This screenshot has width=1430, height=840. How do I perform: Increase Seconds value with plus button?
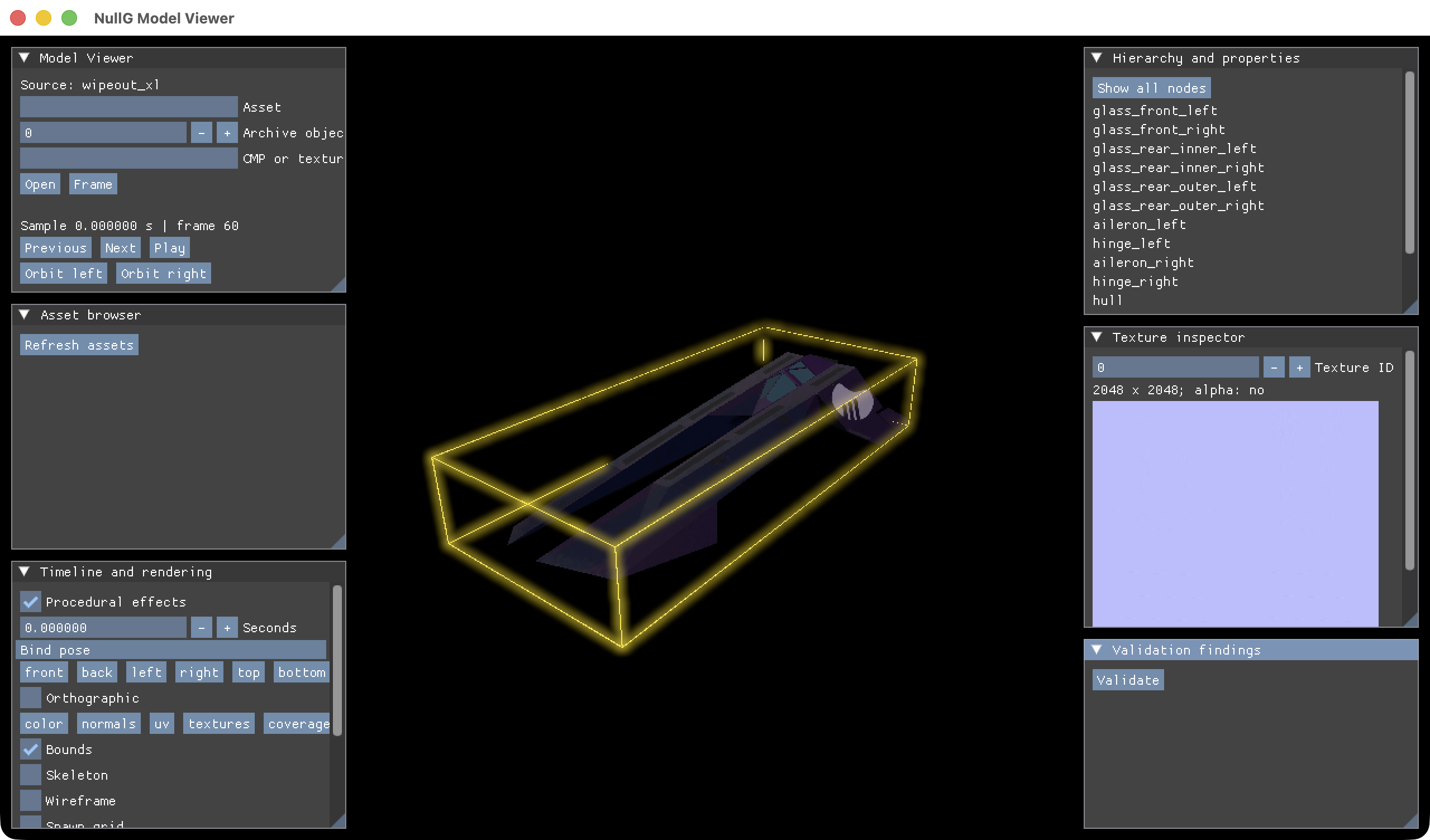pos(227,628)
